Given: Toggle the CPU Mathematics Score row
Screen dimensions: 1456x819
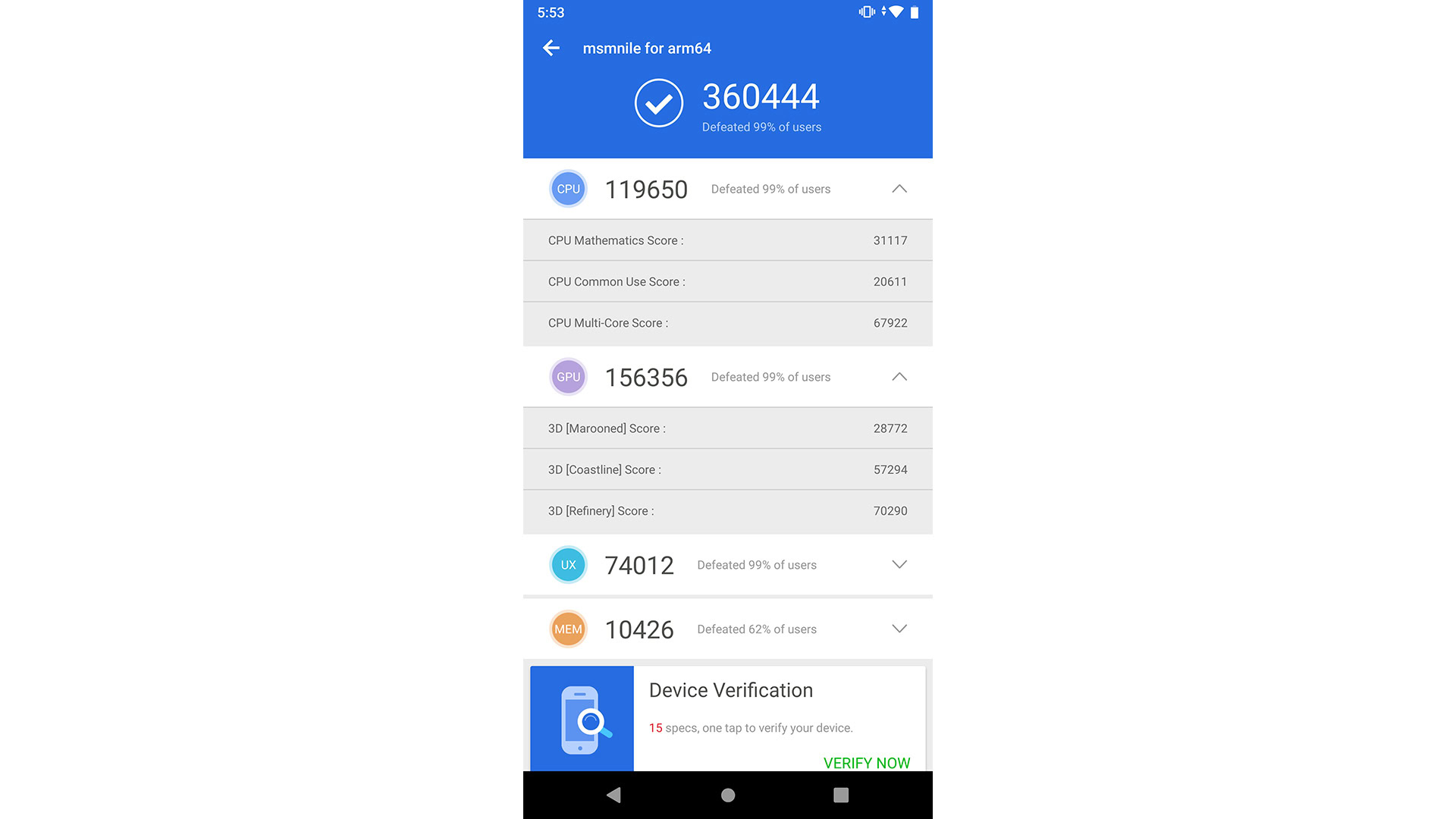Looking at the screenshot, I should click(727, 240).
